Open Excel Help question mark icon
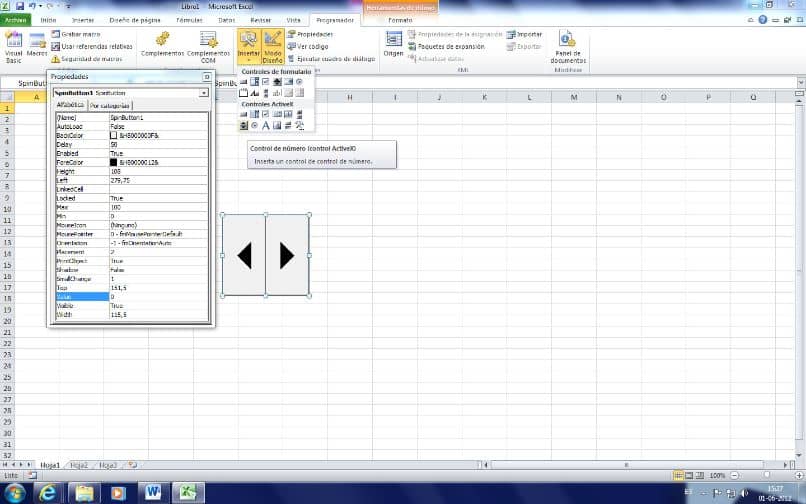 coord(763,20)
